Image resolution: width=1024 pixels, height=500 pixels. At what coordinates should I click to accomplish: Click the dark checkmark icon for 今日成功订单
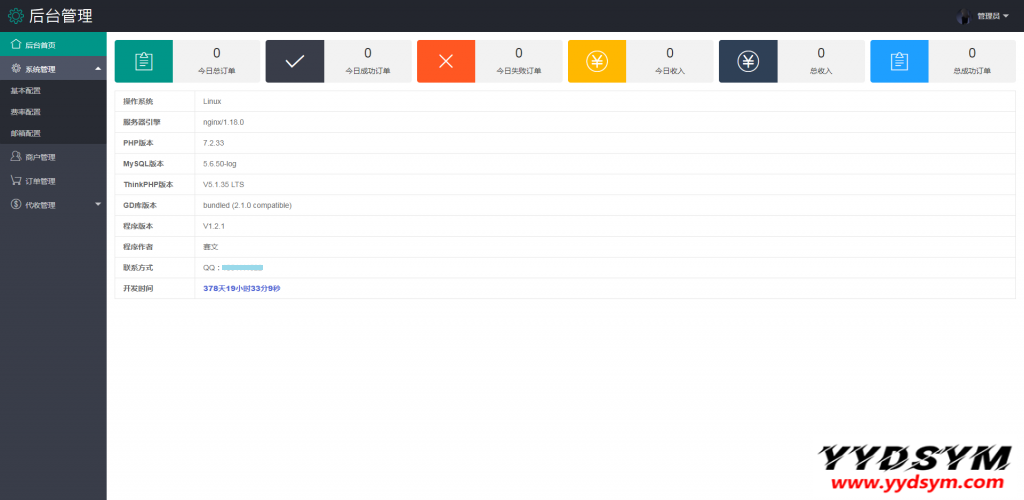[x=295, y=61]
